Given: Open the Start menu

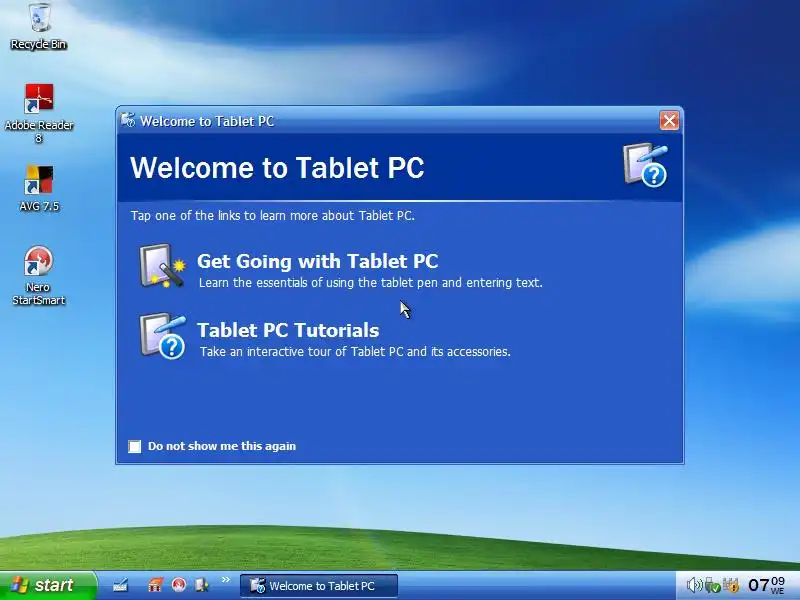Looking at the screenshot, I should pos(48,585).
